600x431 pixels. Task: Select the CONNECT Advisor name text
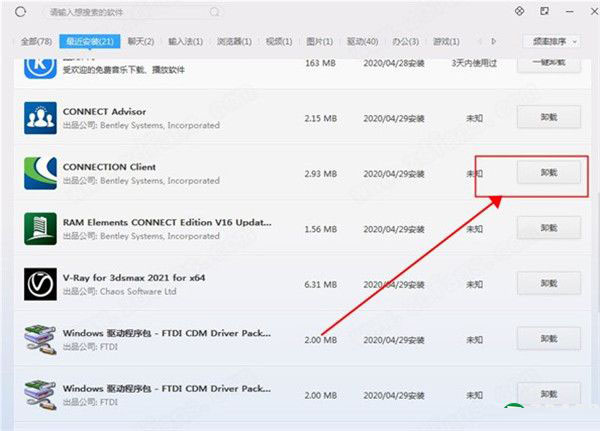click(x=104, y=112)
